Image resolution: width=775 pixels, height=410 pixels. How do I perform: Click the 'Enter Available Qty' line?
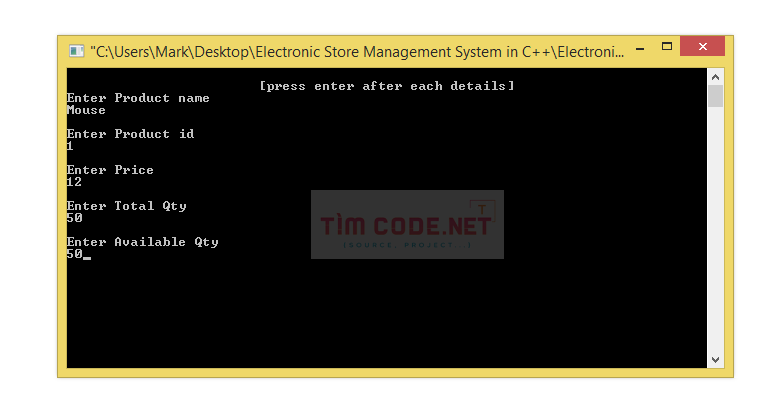pyautogui.click(x=142, y=242)
